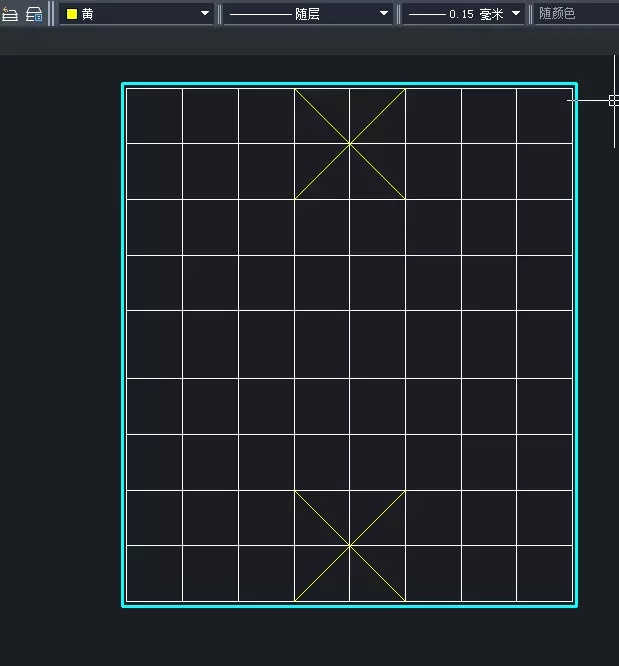Click toolbar grip handle left of color dropdown
Viewport: 619px width, 666px height.
(x=52, y=14)
